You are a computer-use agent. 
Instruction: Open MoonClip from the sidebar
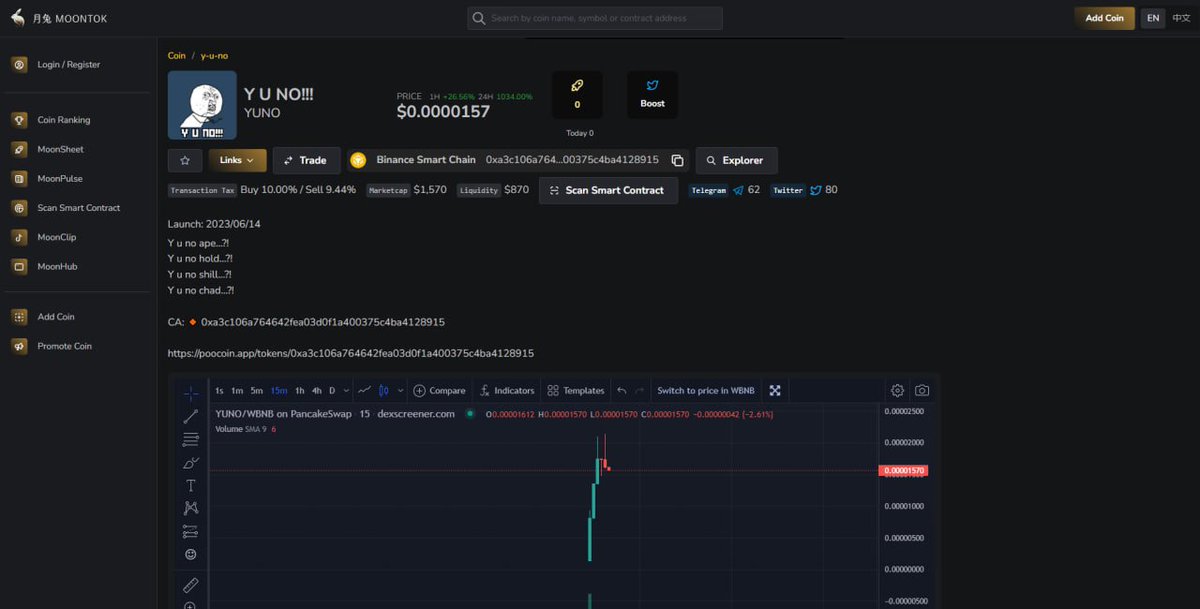(57, 237)
